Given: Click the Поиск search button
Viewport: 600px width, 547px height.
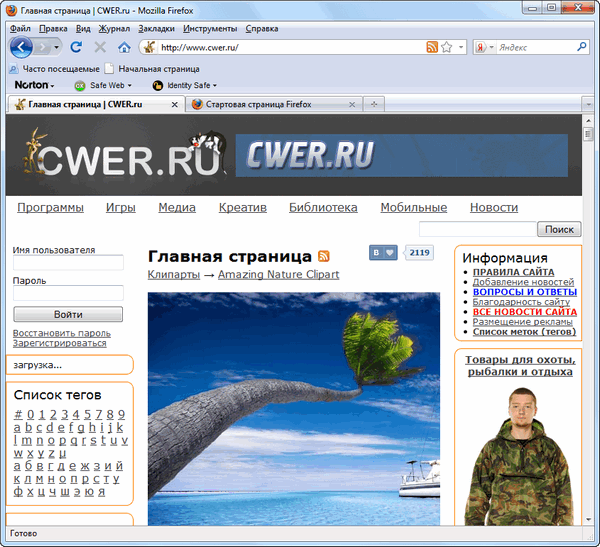Looking at the screenshot, I should coord(561,229).
